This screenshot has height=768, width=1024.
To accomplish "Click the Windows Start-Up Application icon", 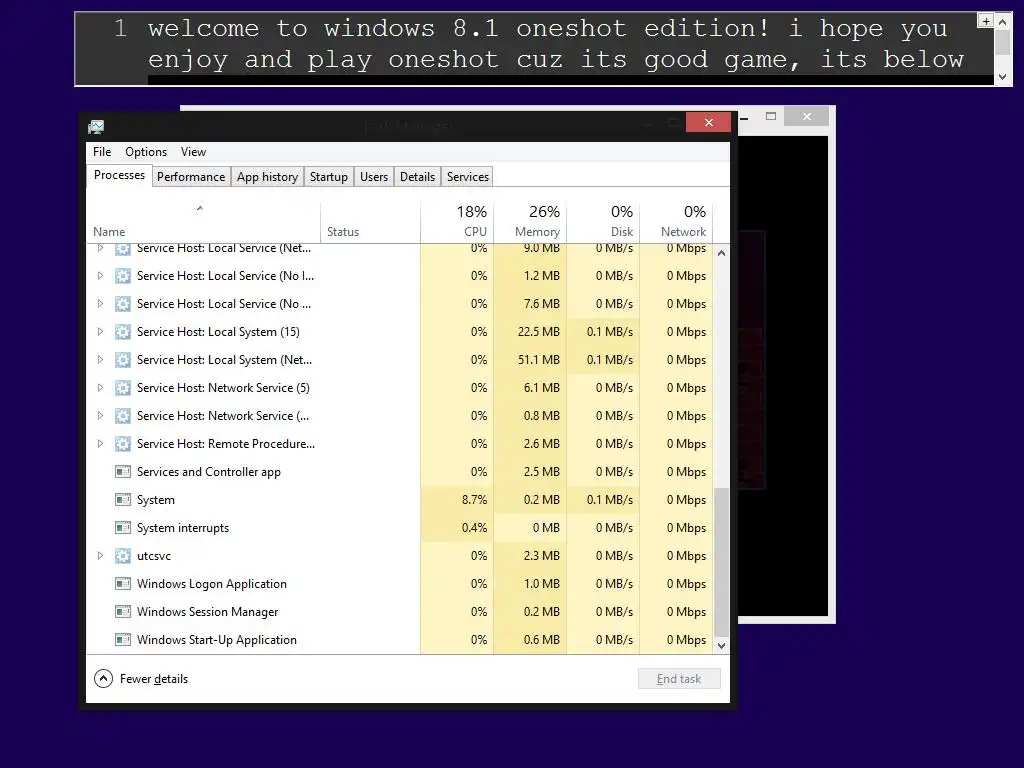I will [x=122, y=640].
